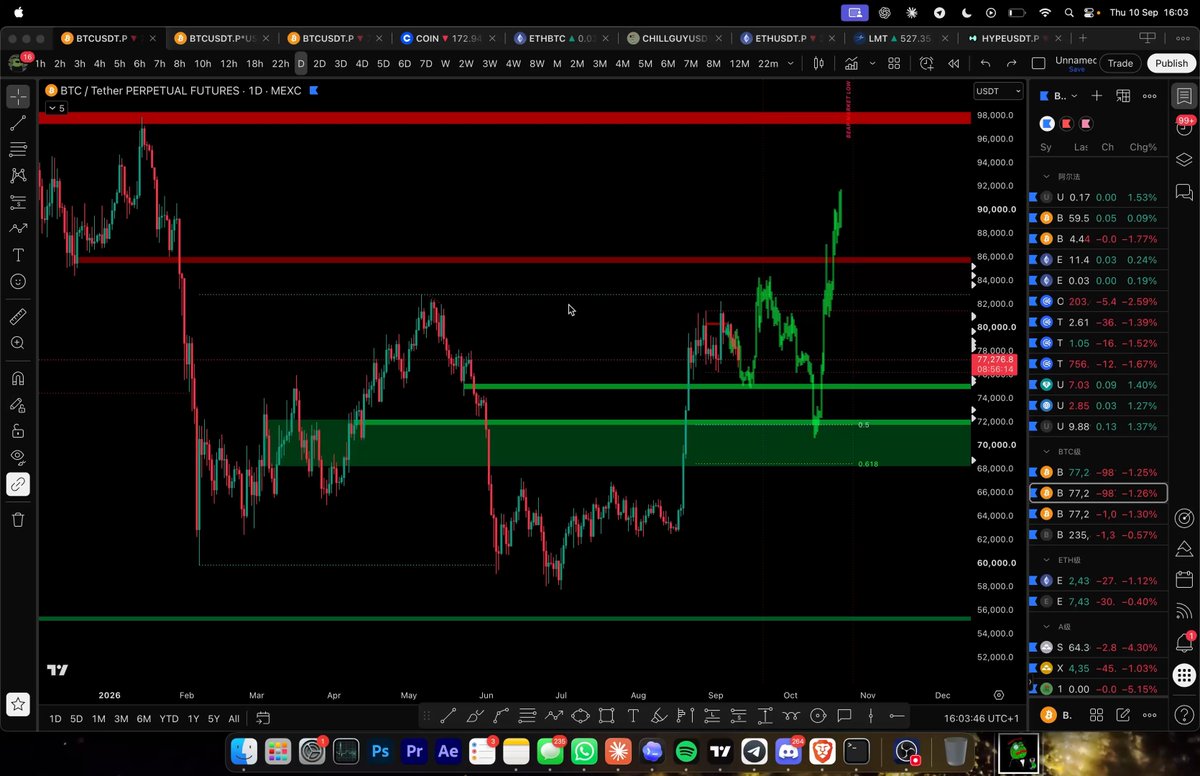Open the USDT currency dropdown
Viewport: 1200px width, 776px height.
998,91
